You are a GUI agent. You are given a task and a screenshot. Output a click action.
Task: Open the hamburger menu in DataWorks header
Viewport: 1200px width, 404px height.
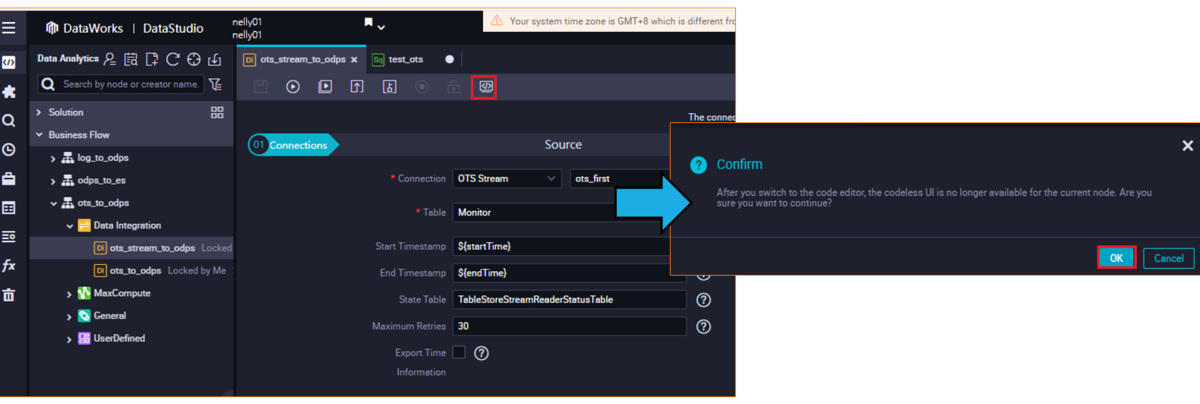[9, 28]
